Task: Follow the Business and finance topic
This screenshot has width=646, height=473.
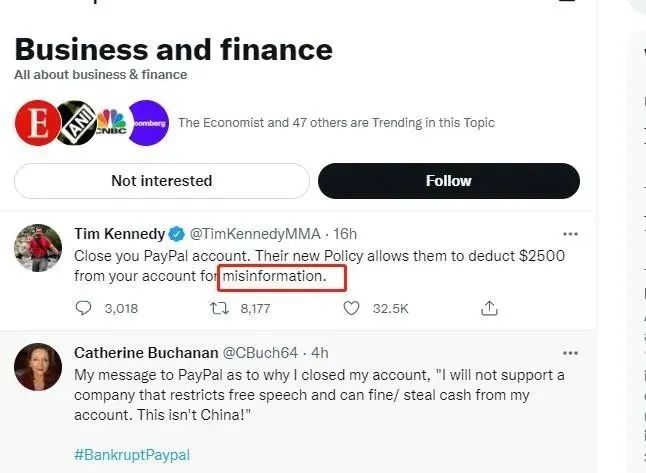Action: tap(448, 181)
